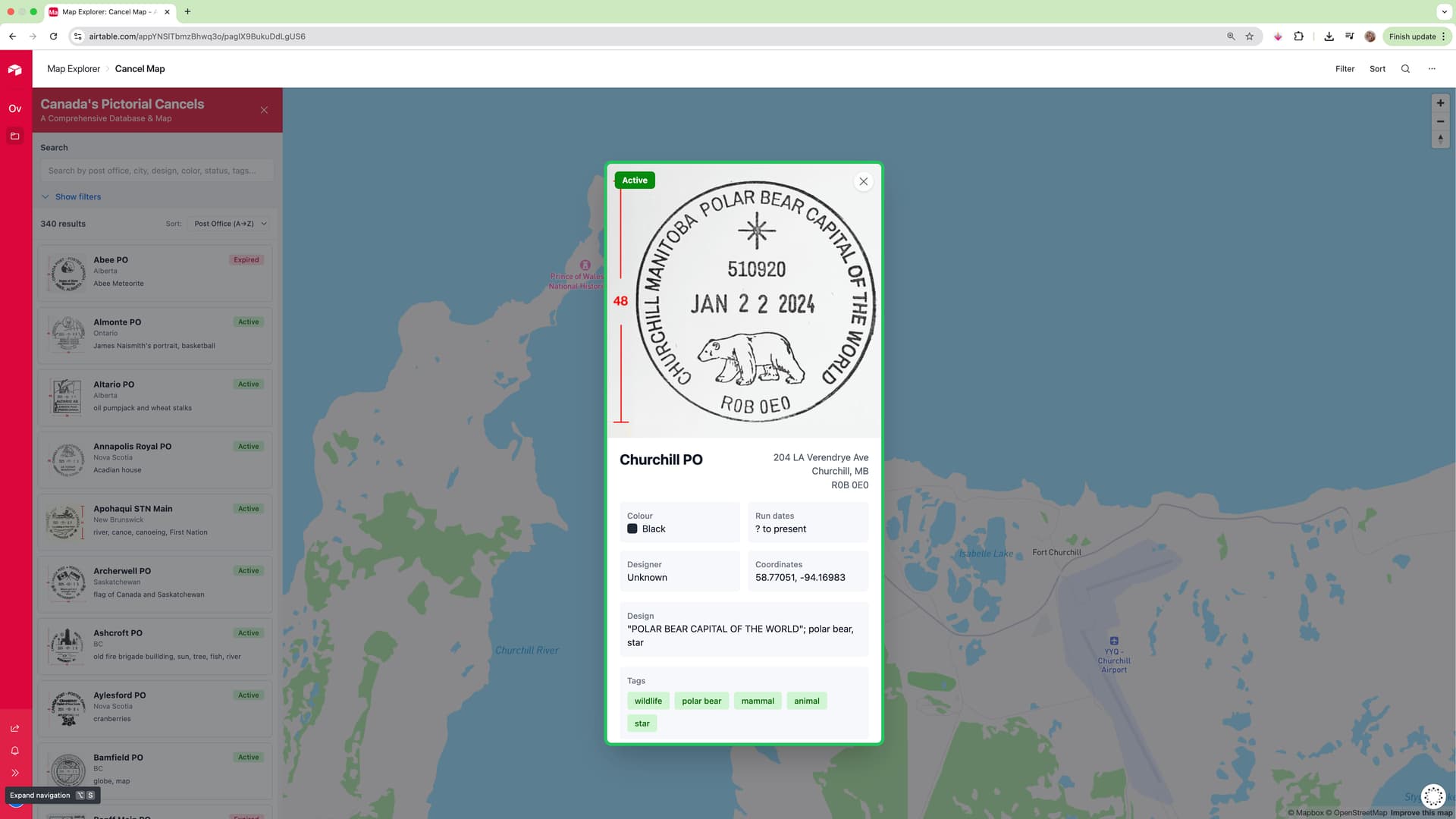Open the Sort menu in header
The image size is (1456, 819).
(1377, 69)
